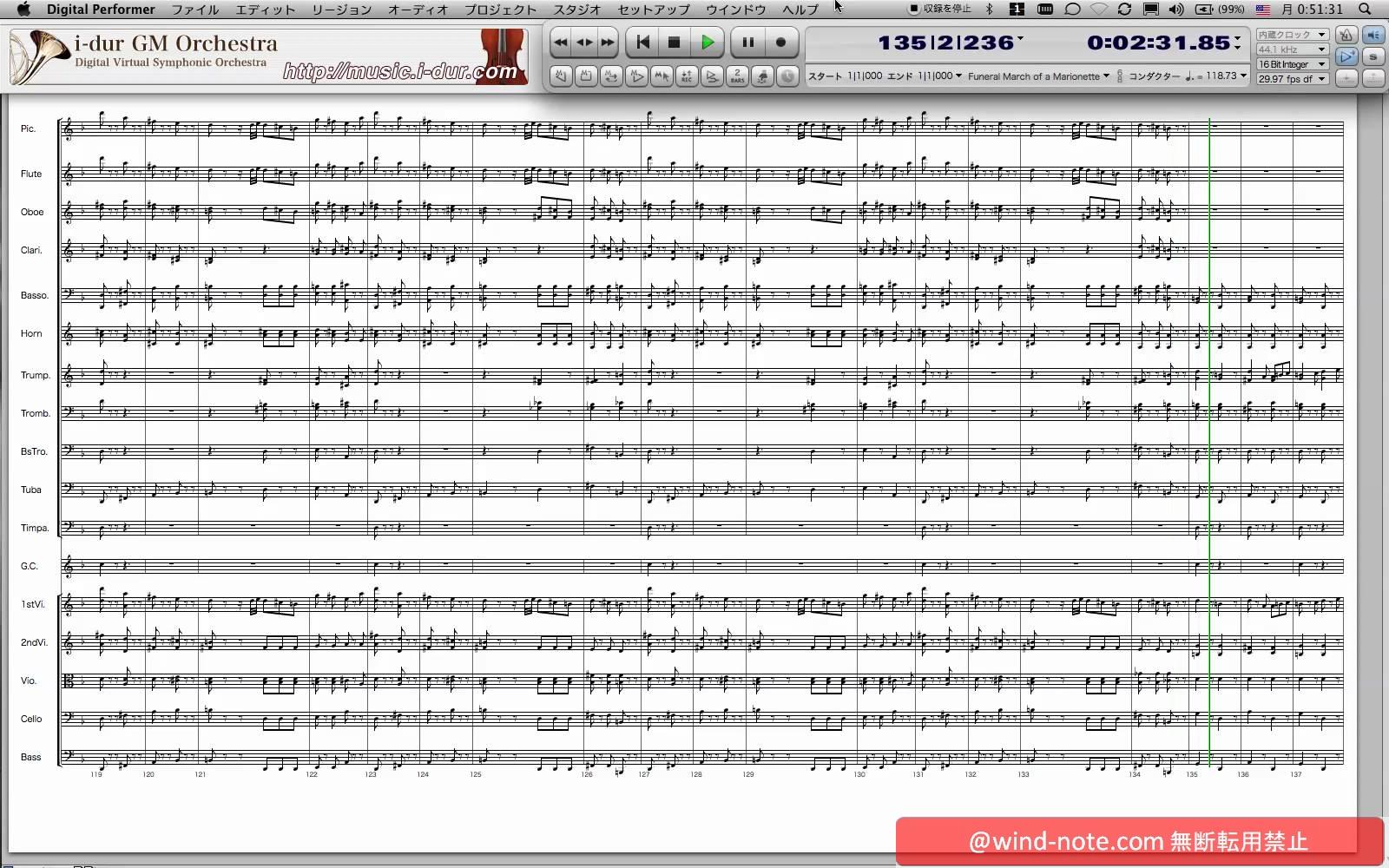Click the 0:02:31.85 time counter
1389x868 pixels.
click(x=1158, y=43)
